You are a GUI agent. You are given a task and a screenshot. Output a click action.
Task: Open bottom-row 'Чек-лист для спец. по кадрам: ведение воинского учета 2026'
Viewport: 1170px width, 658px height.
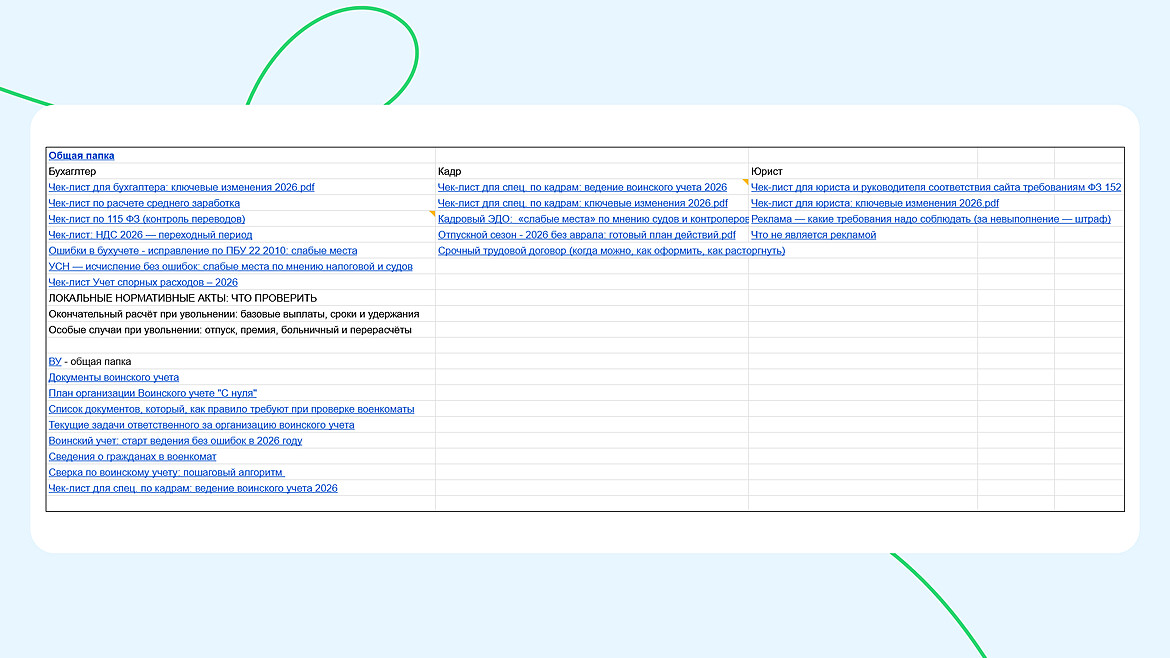[x=193, y=488]
